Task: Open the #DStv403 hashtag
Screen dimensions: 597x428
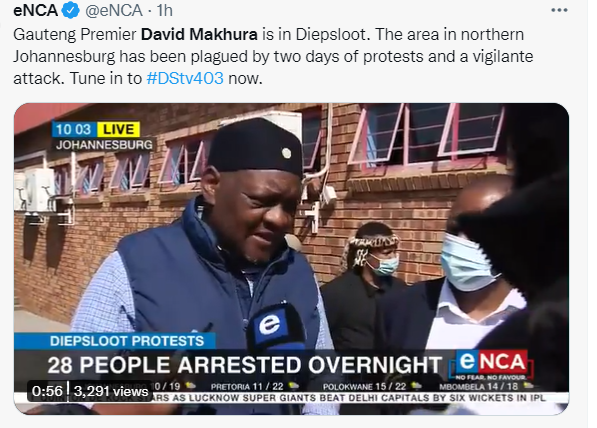Action: pos(185,78)
